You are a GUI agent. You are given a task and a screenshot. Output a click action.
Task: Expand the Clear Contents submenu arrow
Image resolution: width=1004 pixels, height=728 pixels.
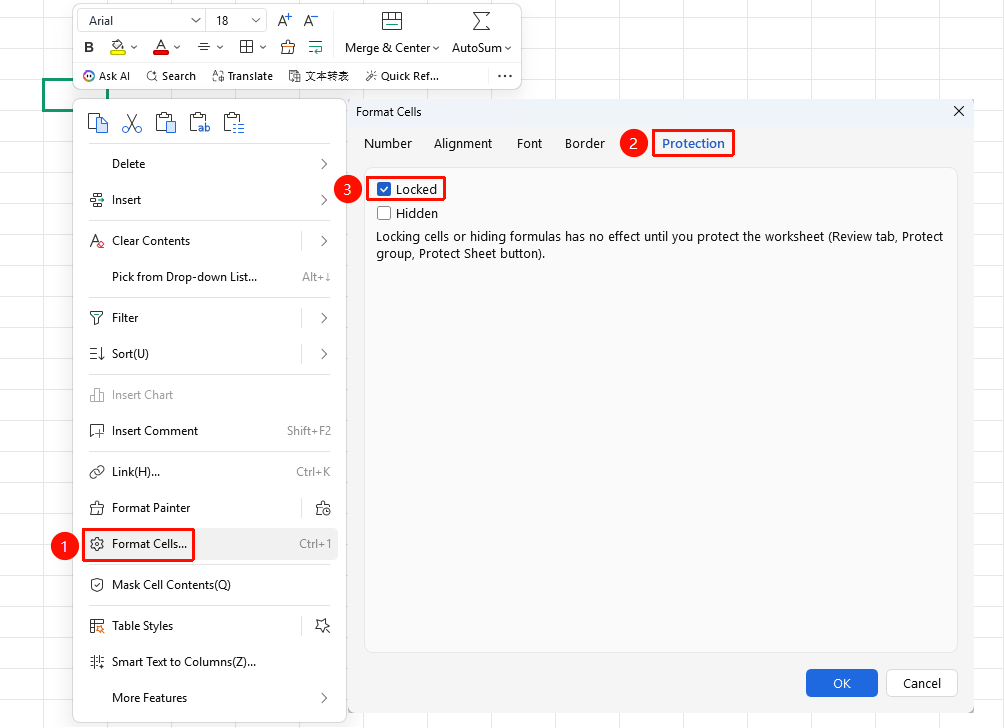(324, 241)
